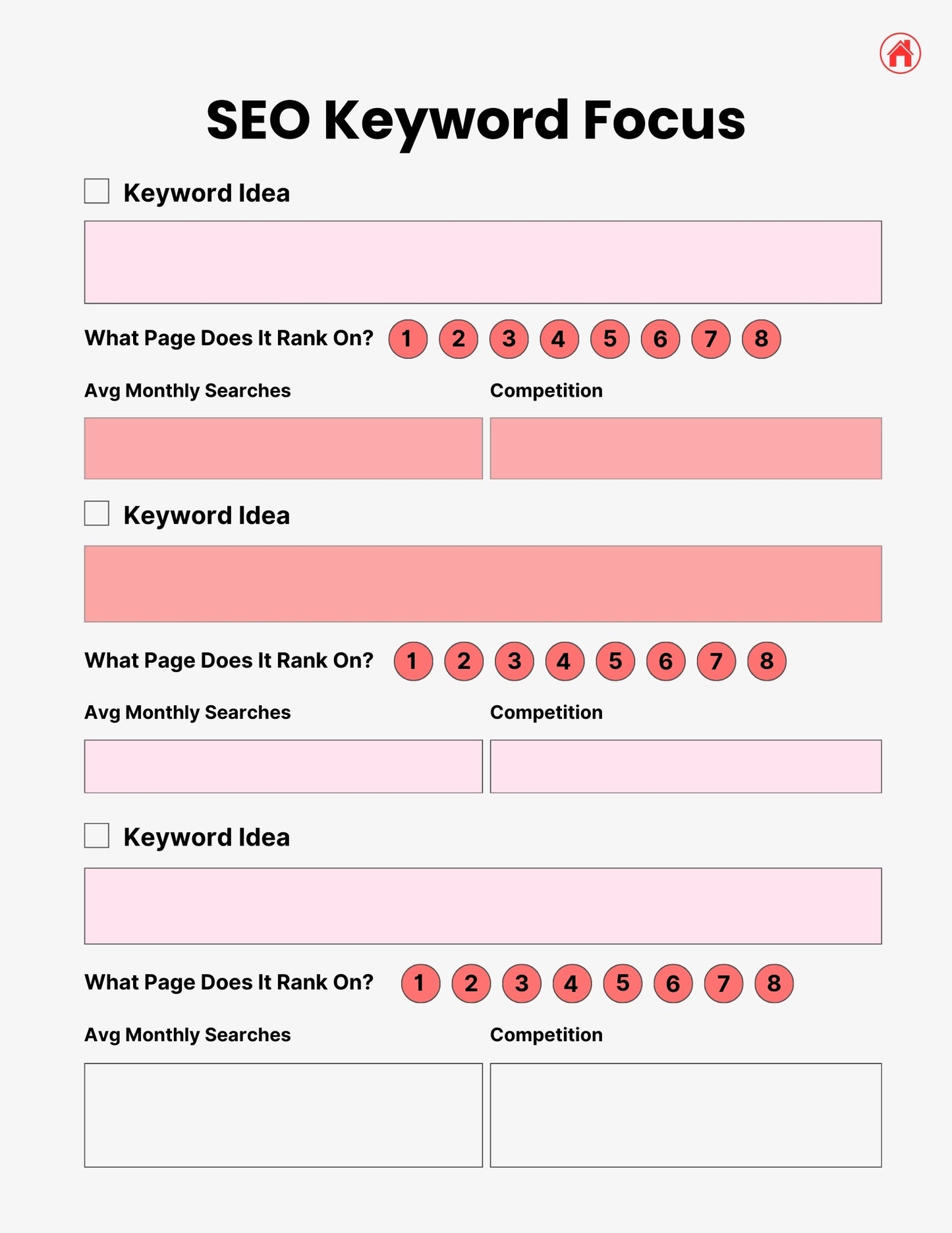Click the second Avg Monthly Searches field
Viewport: 952px width, 1233px height.
[283, 766]
